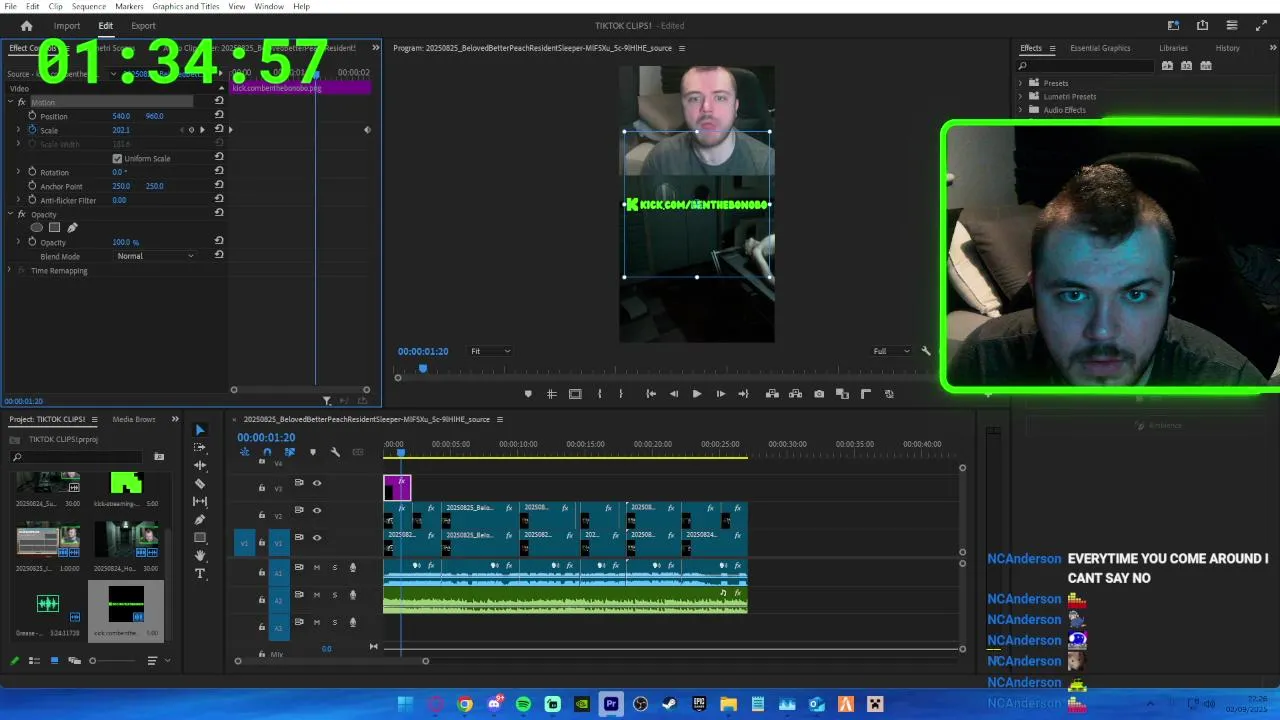Solo audio track A2
This screenshot has height=720, width=1280.
tap(335, 595)
